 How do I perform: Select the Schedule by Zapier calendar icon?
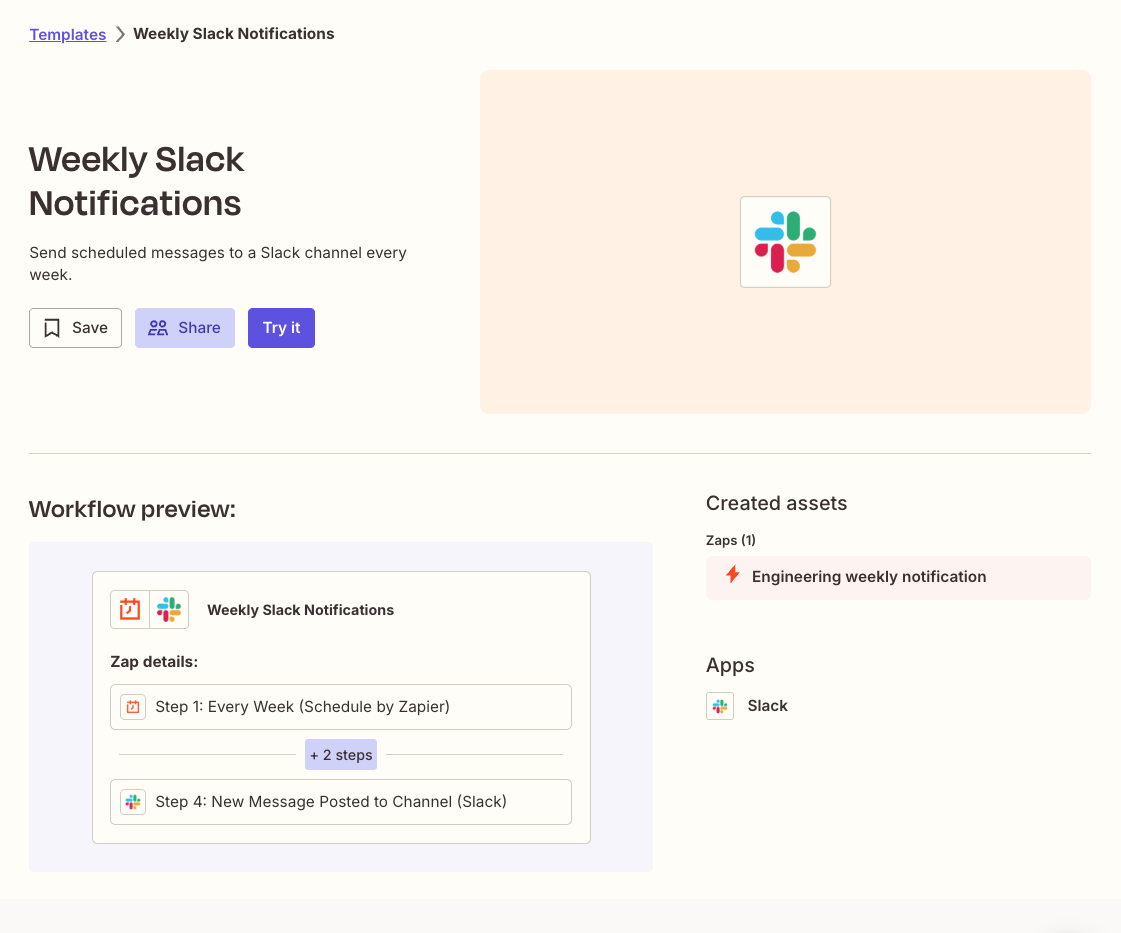129,609
